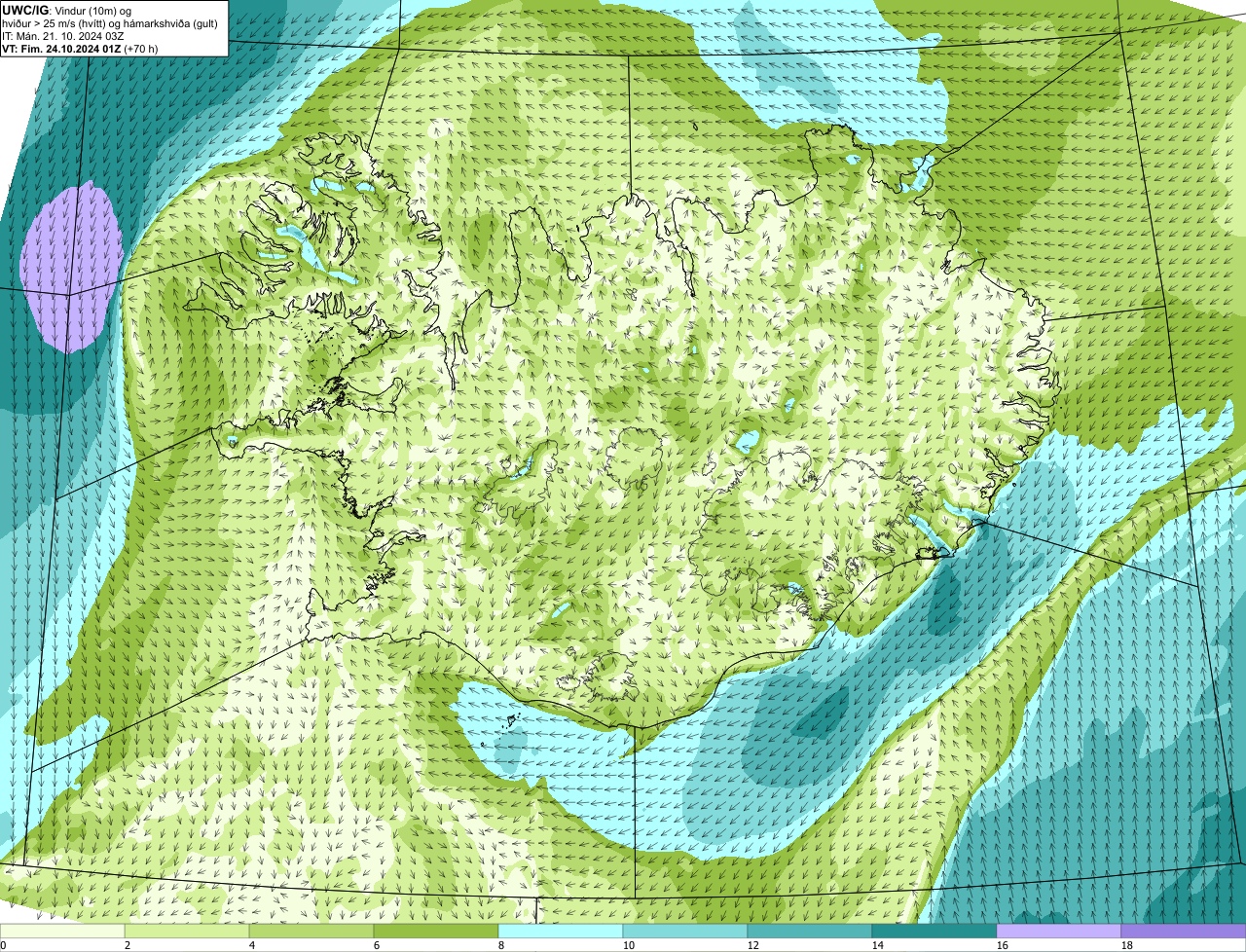
Task: Click the legend scale label '6'
Action: coord(376,945)
